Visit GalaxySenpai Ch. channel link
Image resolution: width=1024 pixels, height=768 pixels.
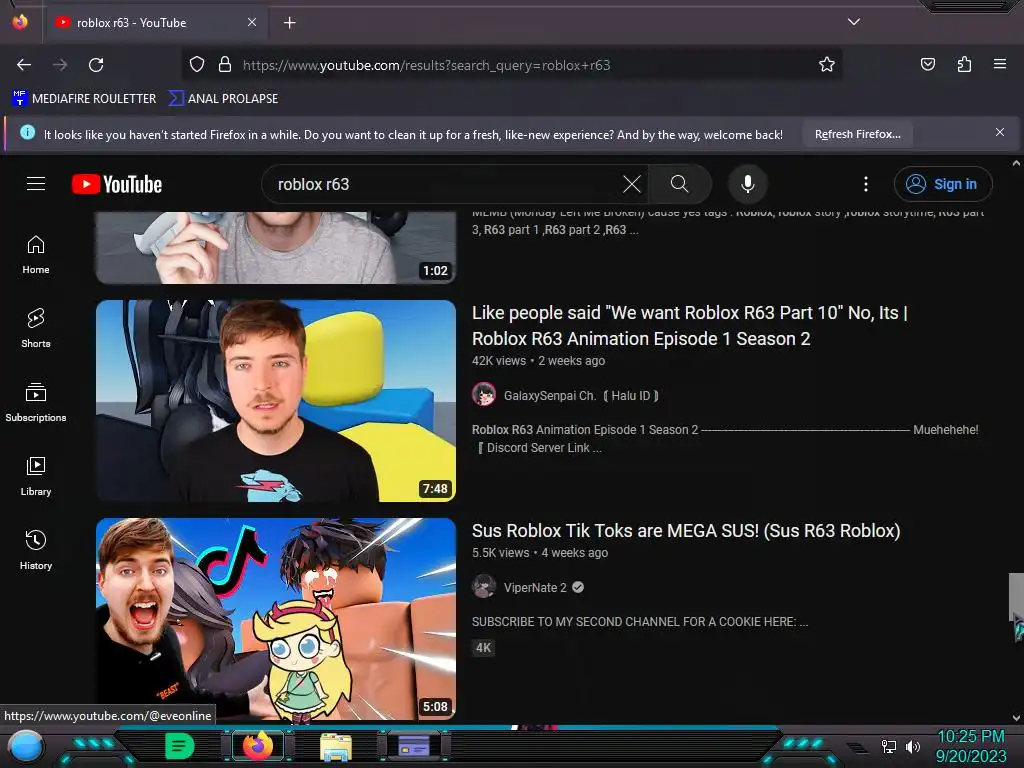pos(581,396)
